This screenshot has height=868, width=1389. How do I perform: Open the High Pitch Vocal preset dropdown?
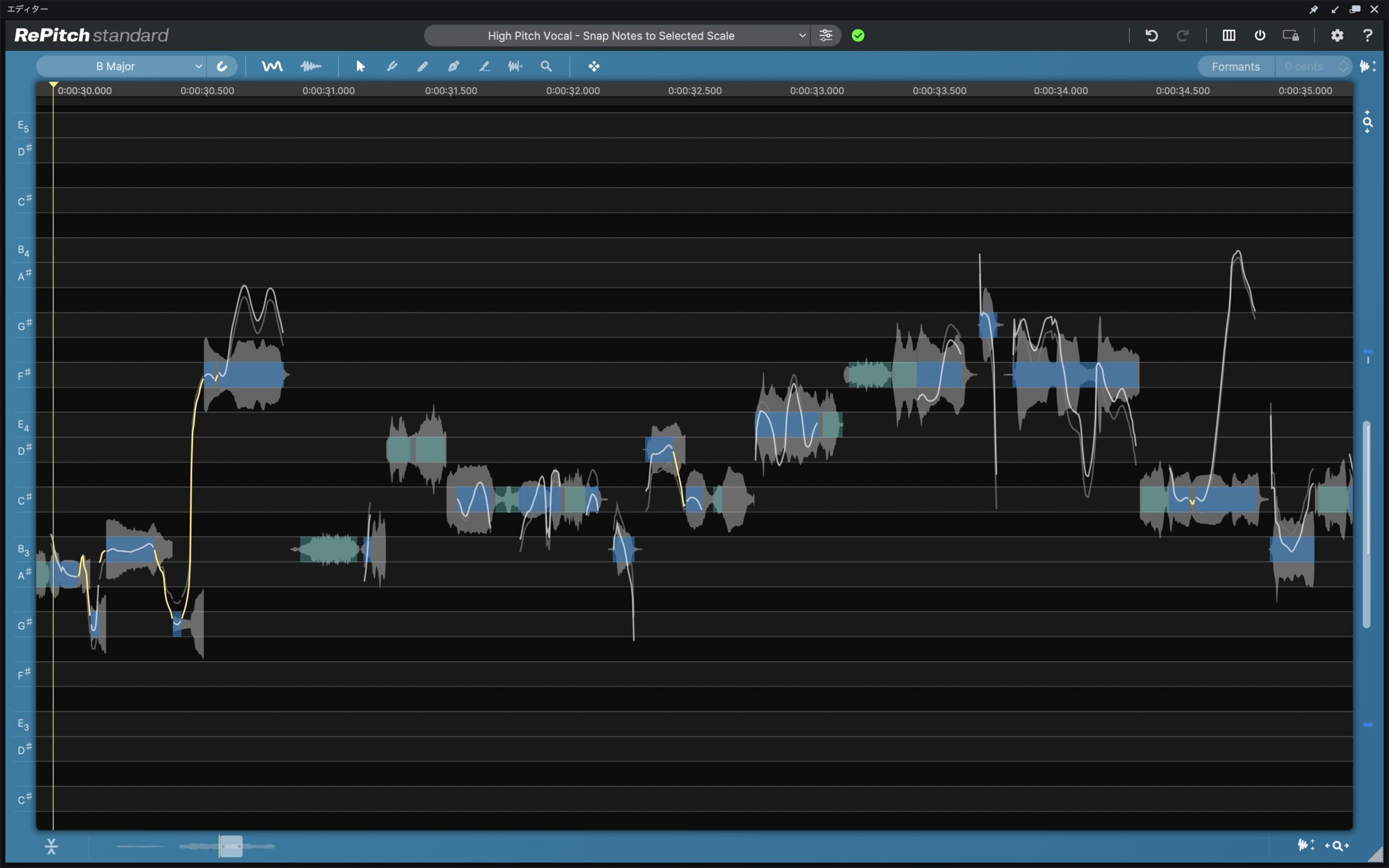[x=617, y=36]
